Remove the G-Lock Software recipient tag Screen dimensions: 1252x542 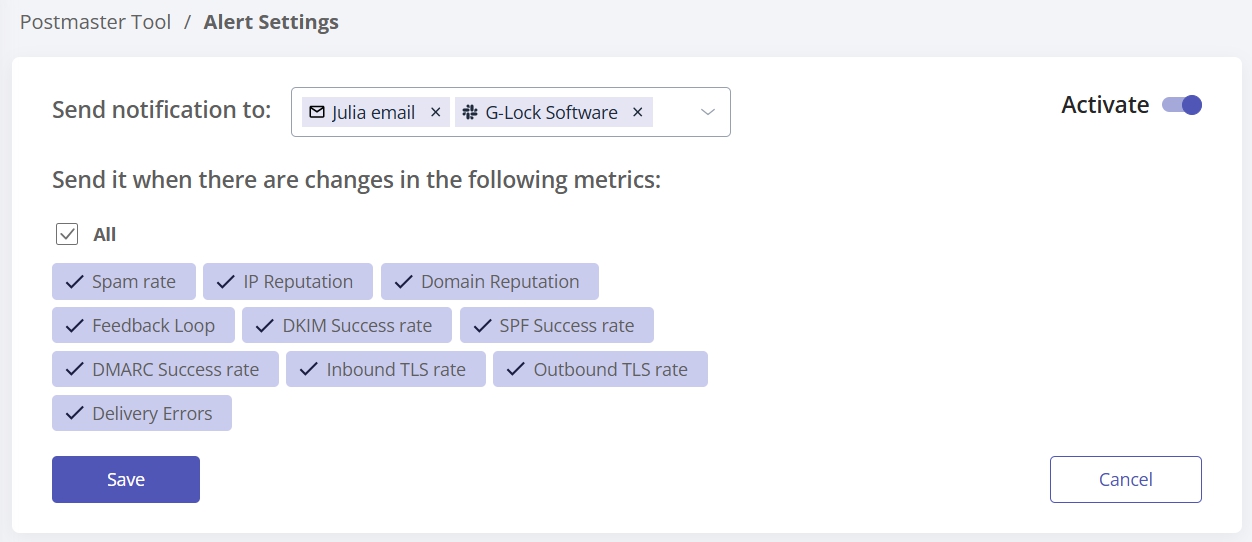(x=637, y=113)
